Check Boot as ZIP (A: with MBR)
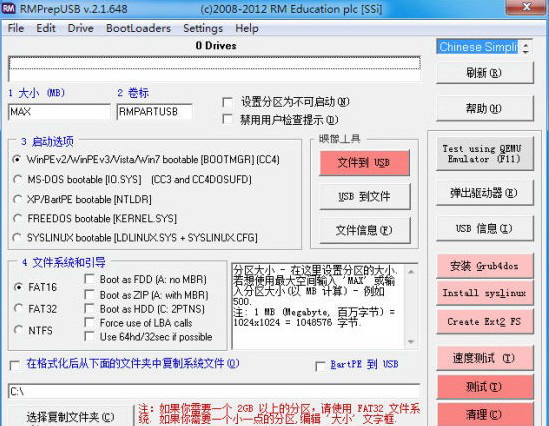Screen dimensions: 549x426 (x=90, y=295)
